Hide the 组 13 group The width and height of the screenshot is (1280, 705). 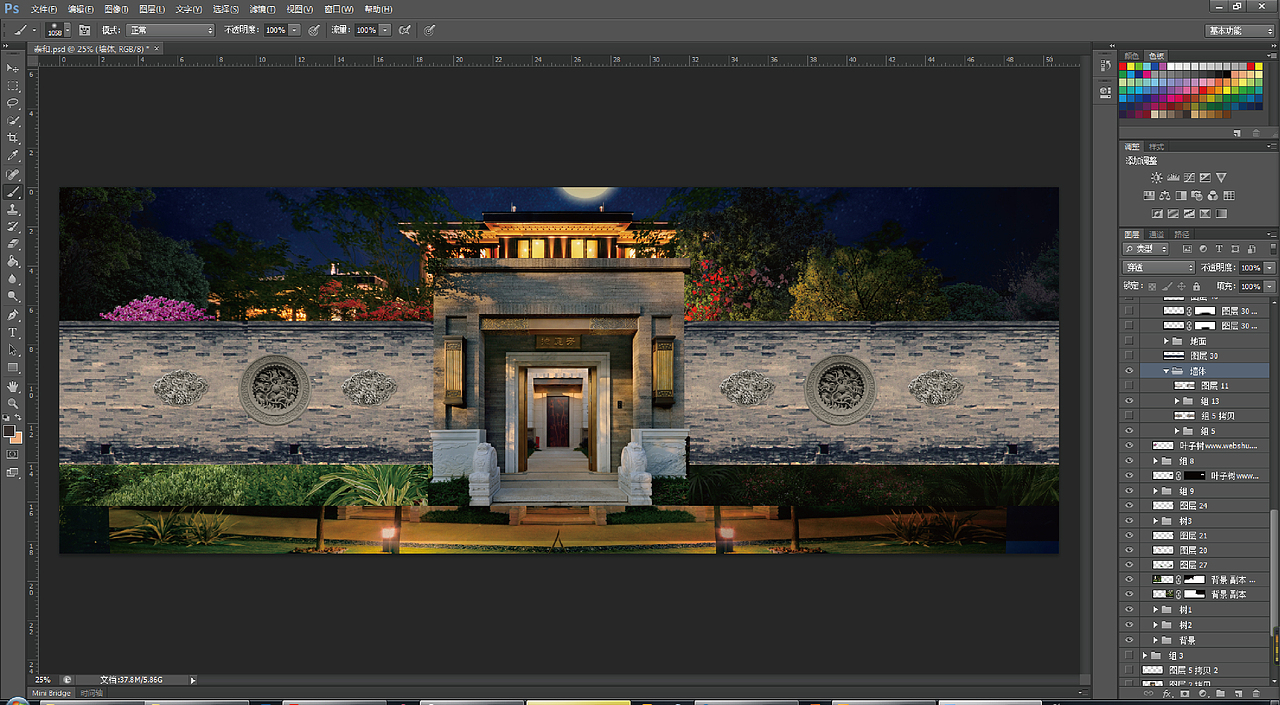(x=1129, y=401)
